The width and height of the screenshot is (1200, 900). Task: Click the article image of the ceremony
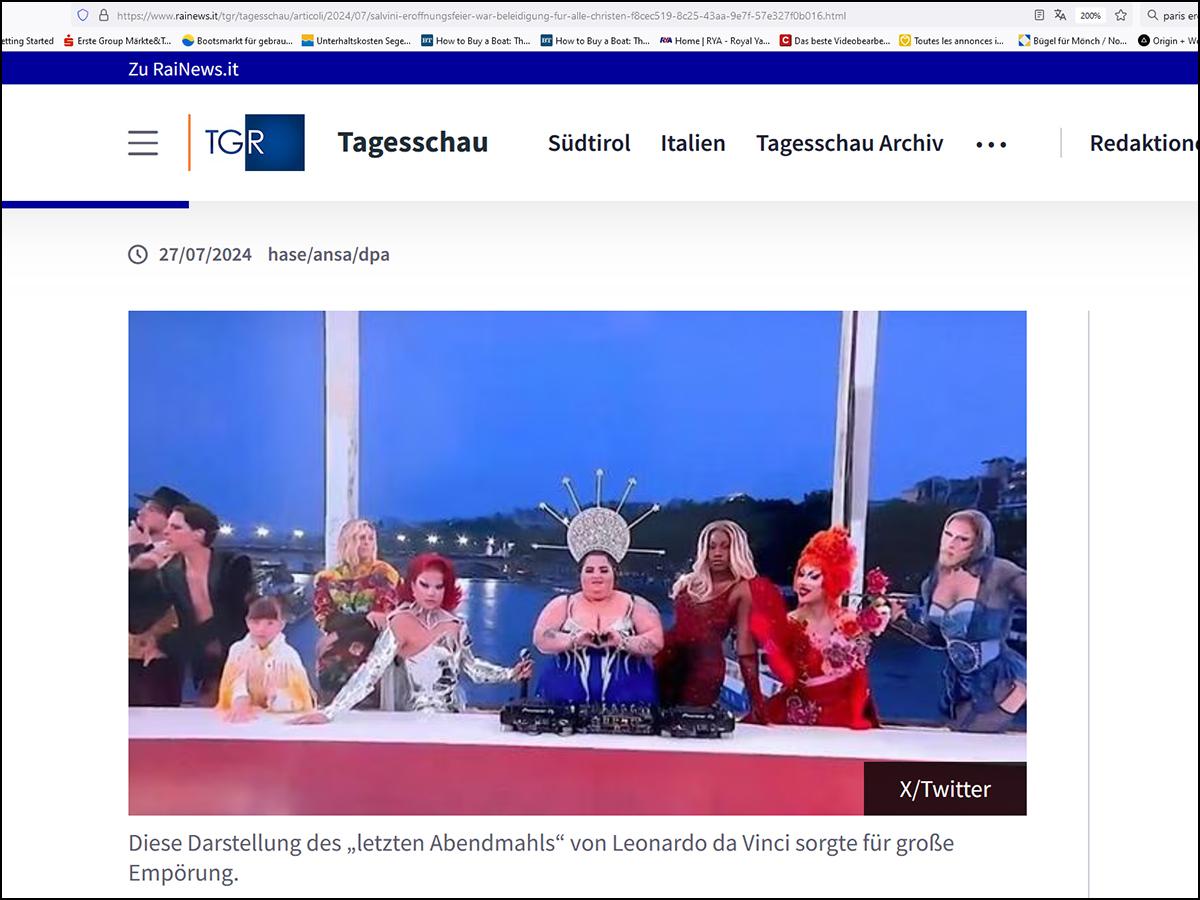click(x=577, y=562)
